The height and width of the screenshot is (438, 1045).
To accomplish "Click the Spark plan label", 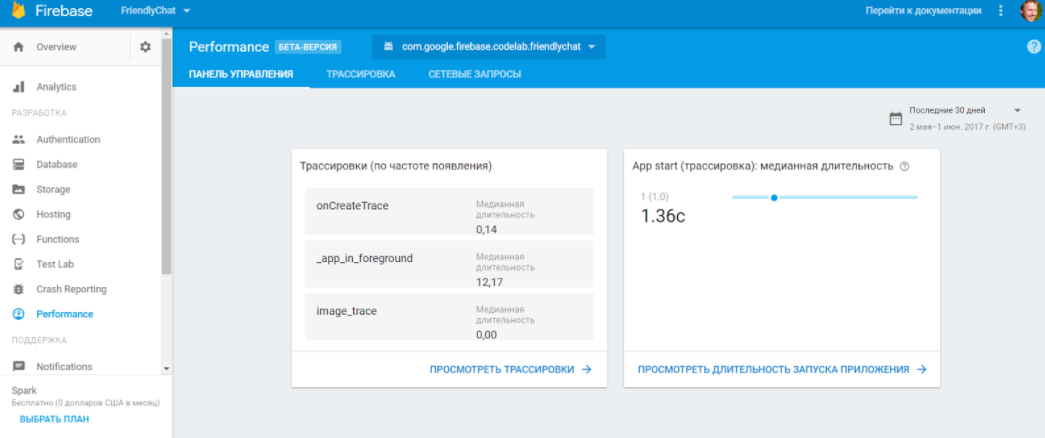I will click(24, 391).
